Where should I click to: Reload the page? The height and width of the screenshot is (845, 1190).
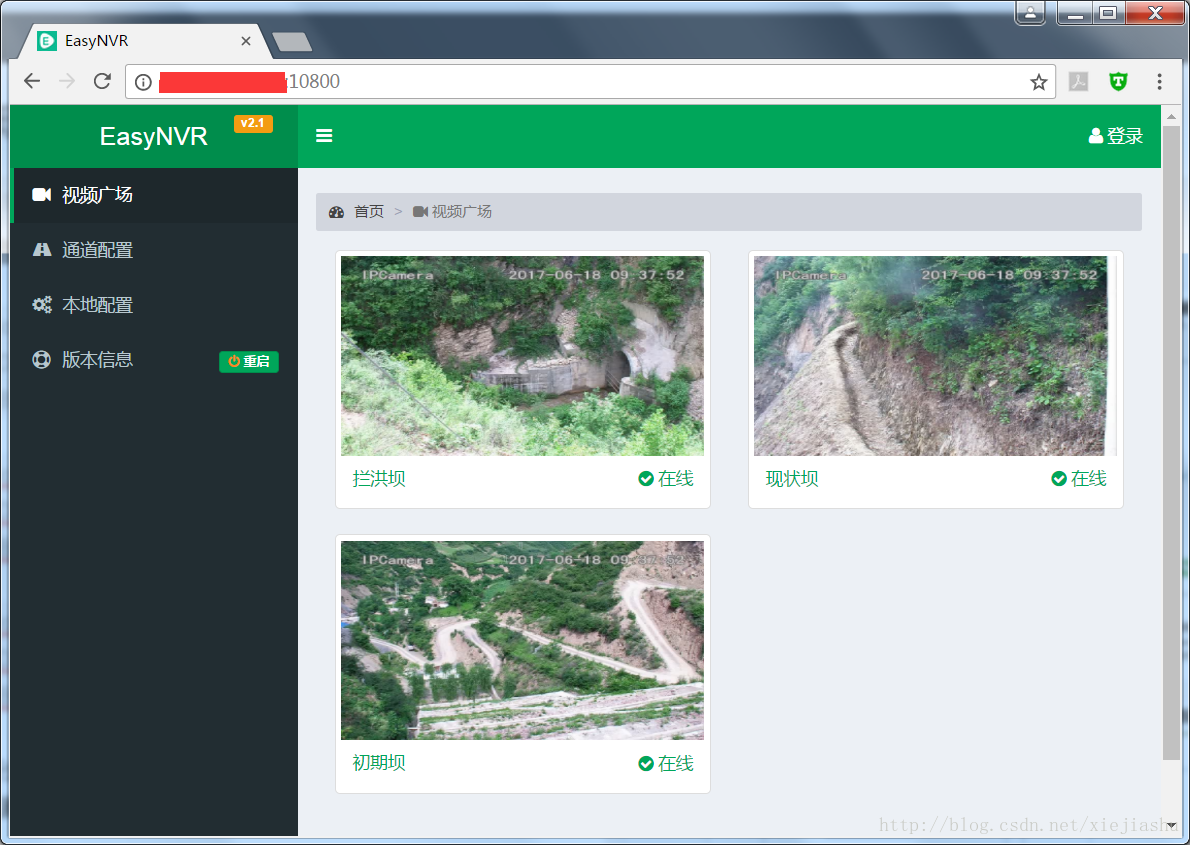click(102, 81)
